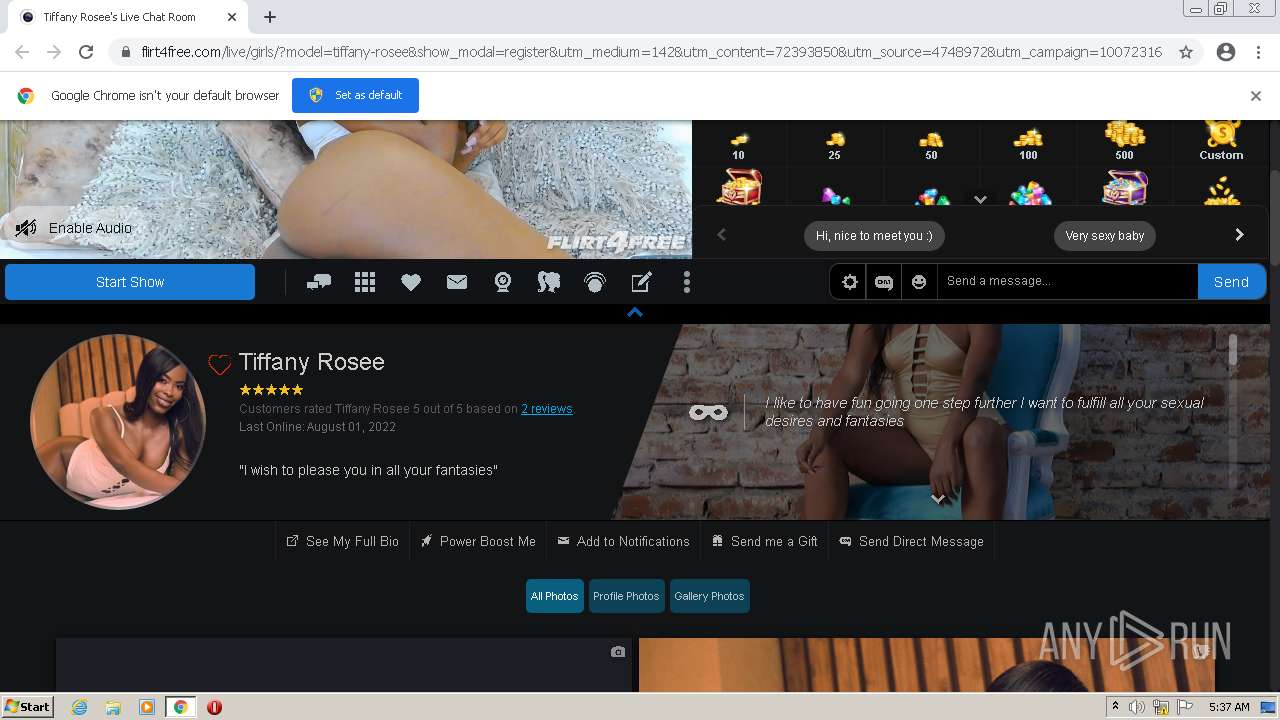1280x720 pixels.
Task: Click the edit note pencil icon
Action: coord(641,283)
